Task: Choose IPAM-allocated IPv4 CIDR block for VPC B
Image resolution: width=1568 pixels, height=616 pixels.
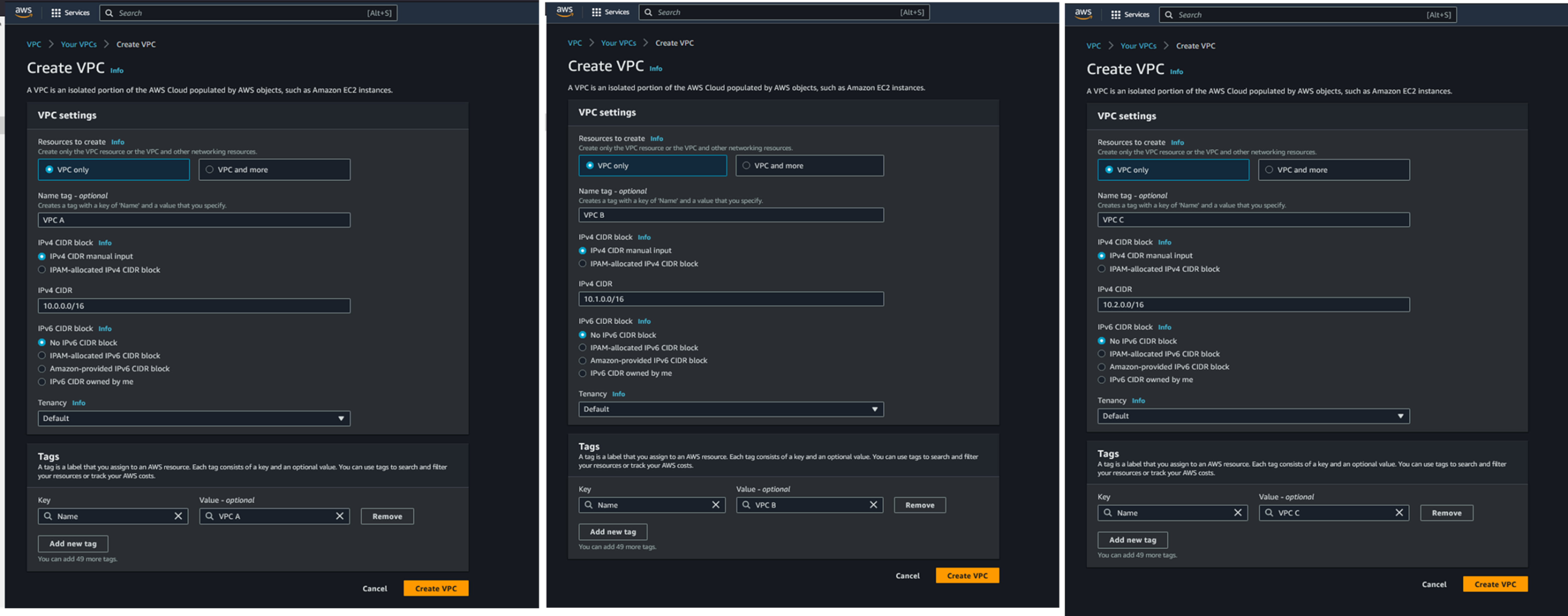Action: 583,264
